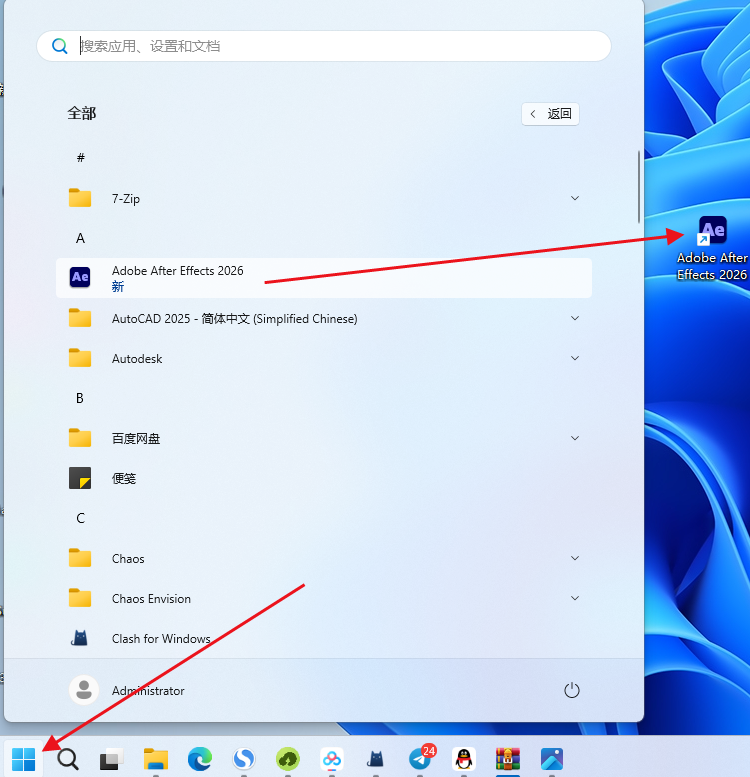750x777 pixels.
Task: Open QQ penguin taskbar icon
Action: pos(464,759)
